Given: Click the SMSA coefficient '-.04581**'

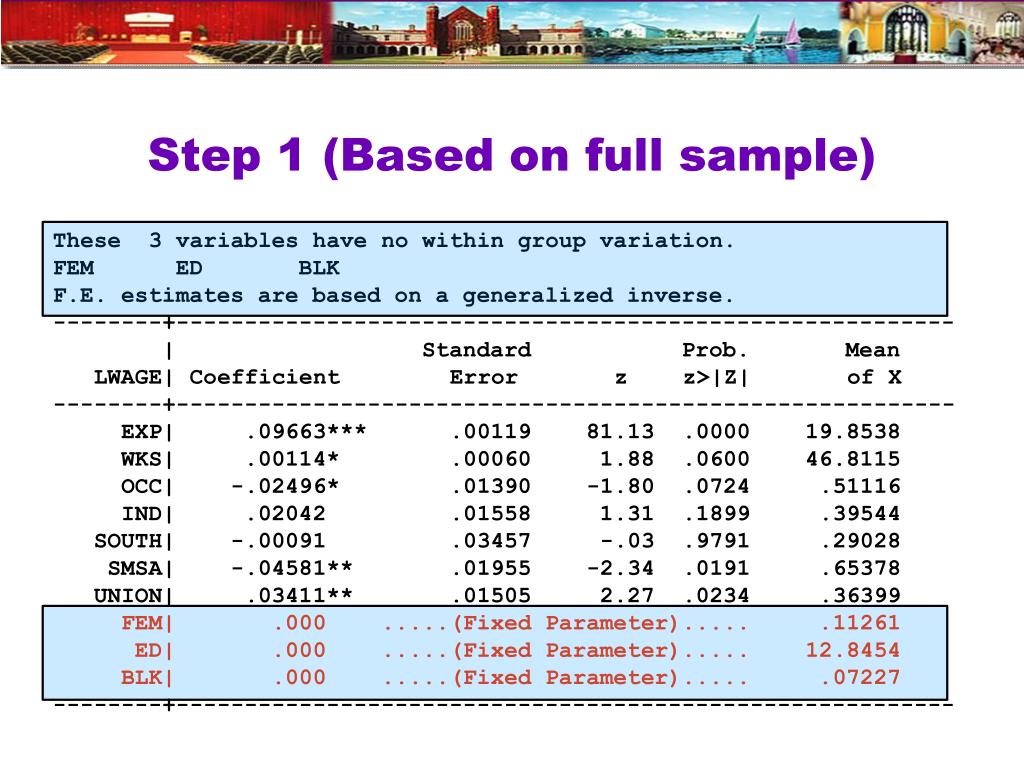Looking at the screenshot, I should [x=292, y=569].
